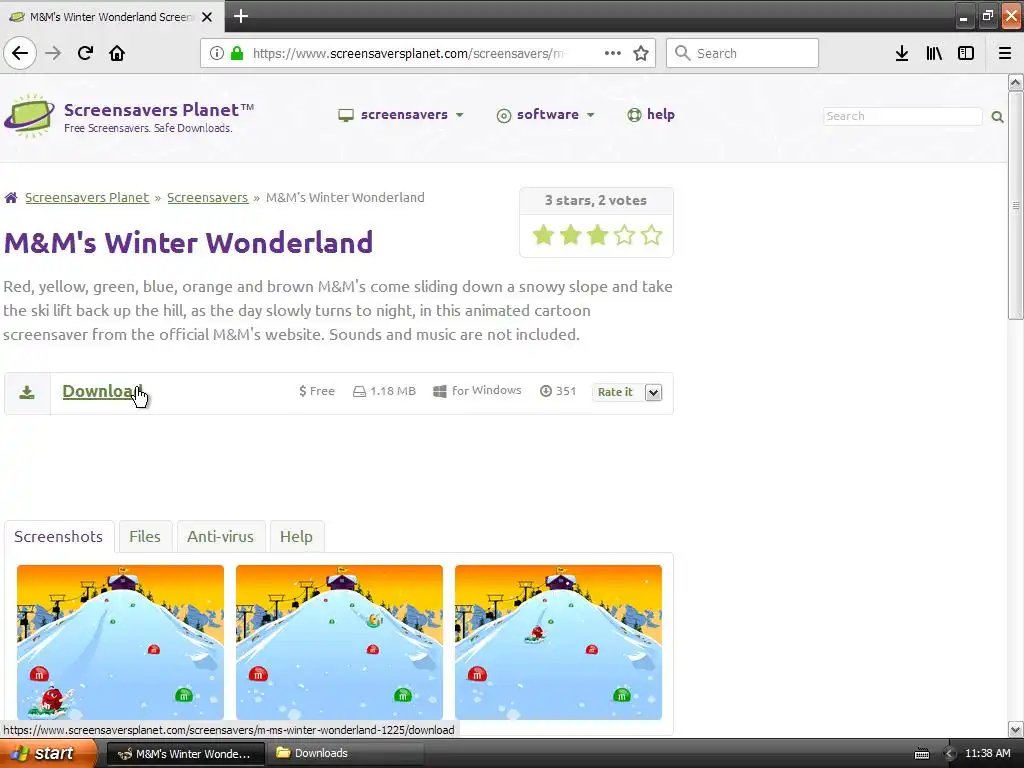Screen dimensions: 1024x768
Task: Open the first screenshot with surfing red M&M
Action: (120, 643)
